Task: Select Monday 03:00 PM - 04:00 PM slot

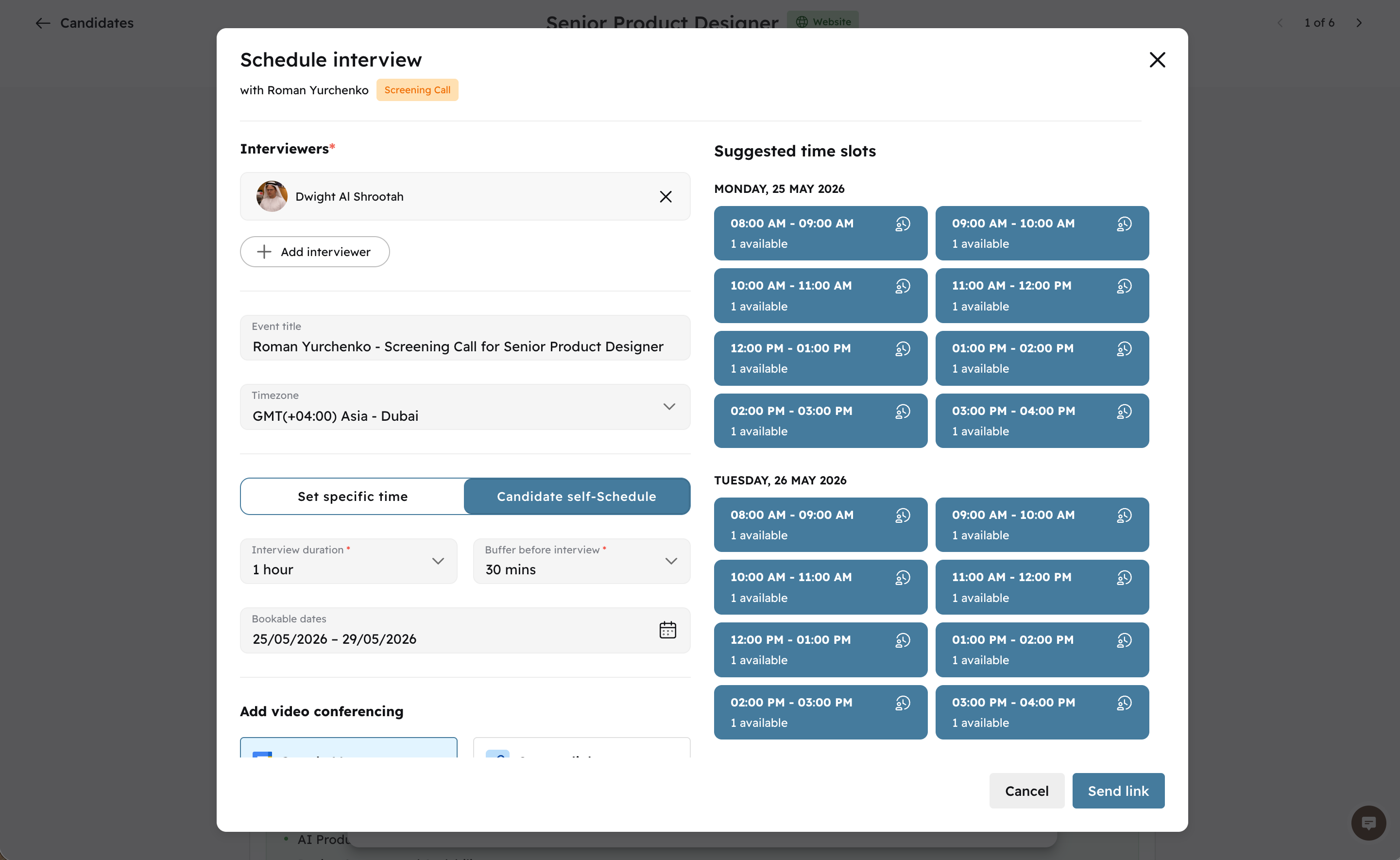Action: pyautogui.click(x=1042, y=421)
